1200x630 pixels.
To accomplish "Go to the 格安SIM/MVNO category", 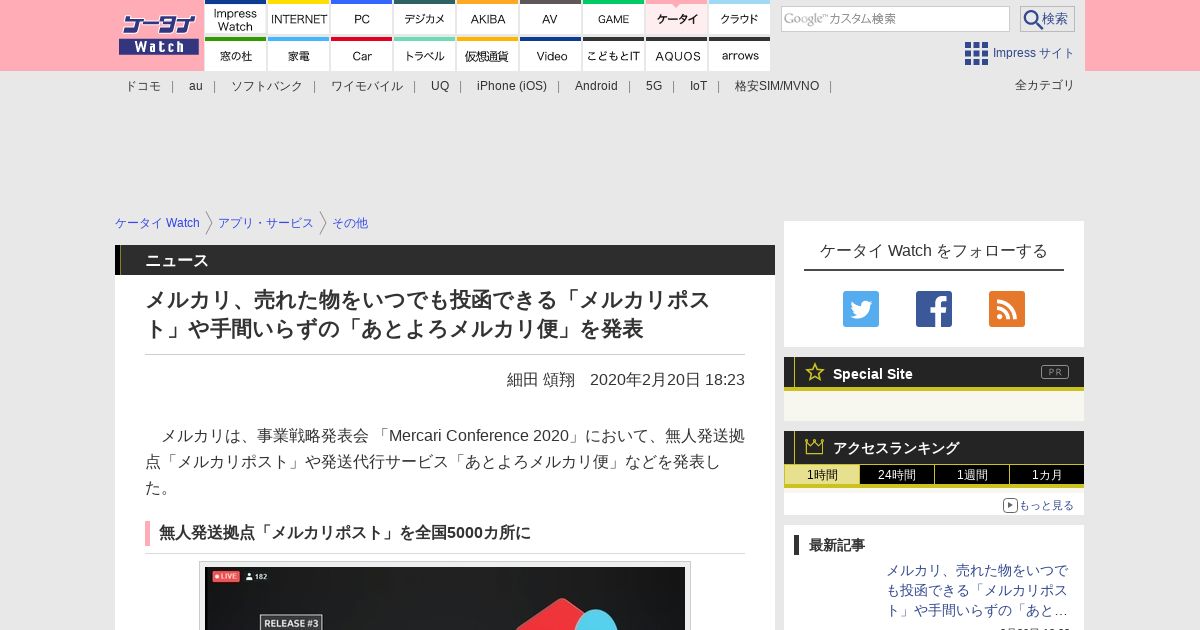I will [777, 86].
